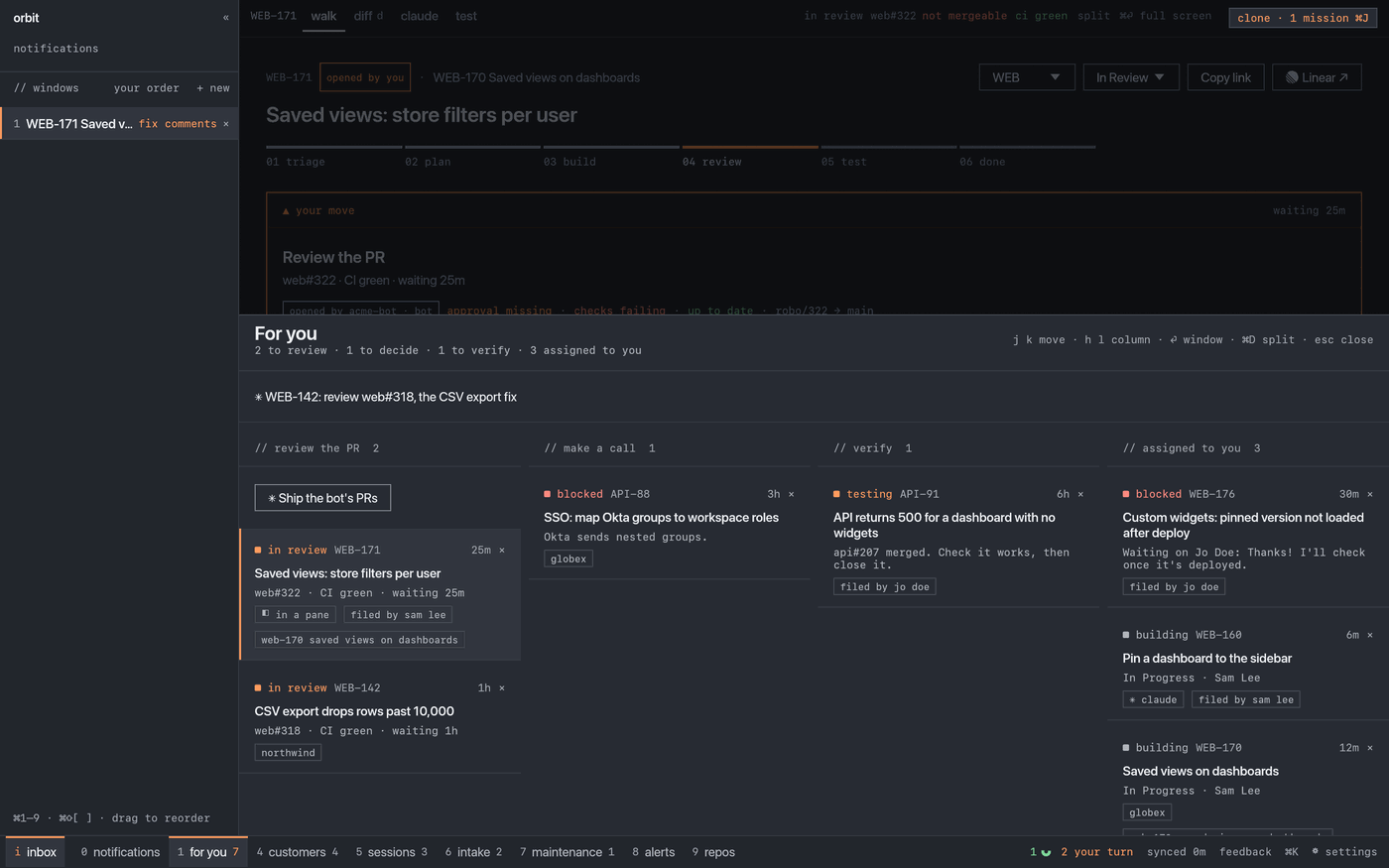This screenshot has width=1389, height=868.
Task: Click the in a pane tag
Action: pos(295,615)
